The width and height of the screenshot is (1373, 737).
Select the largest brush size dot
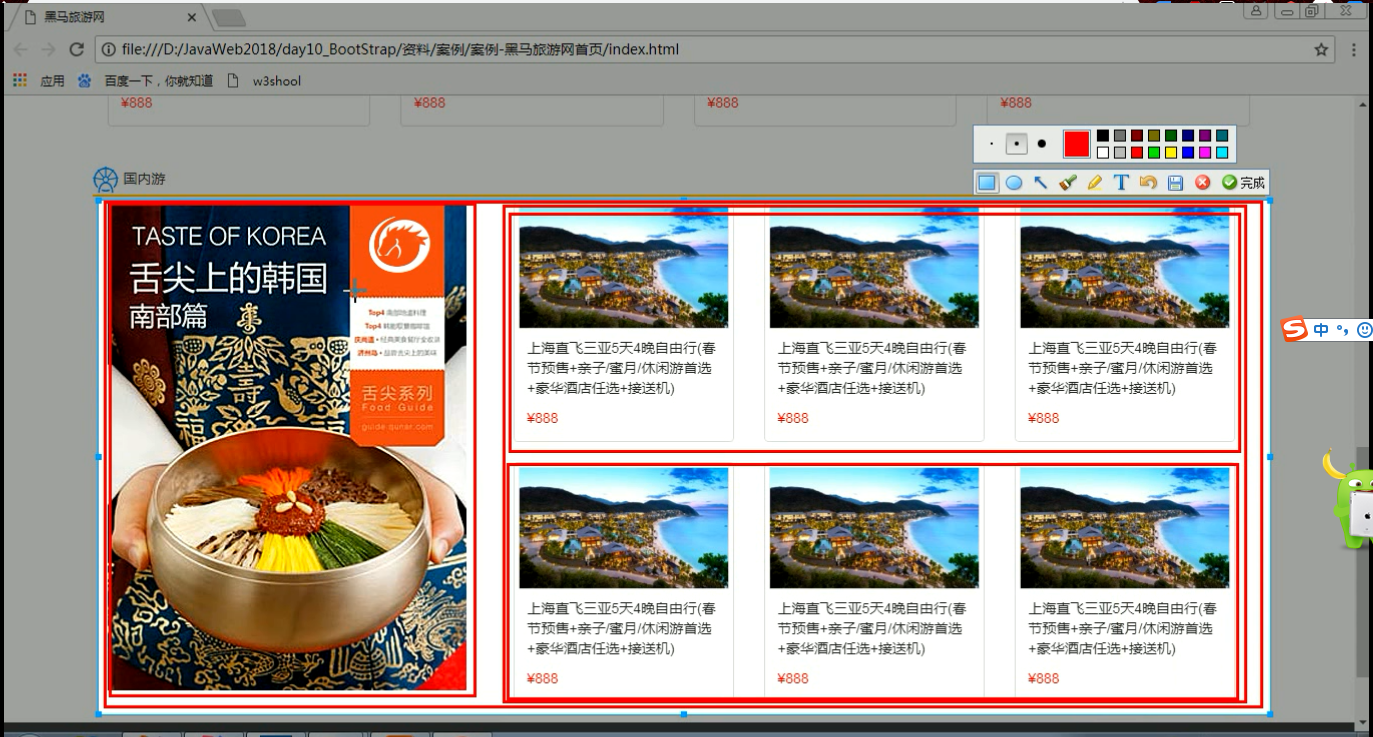pyautogui.click(x=1041, y=144)
